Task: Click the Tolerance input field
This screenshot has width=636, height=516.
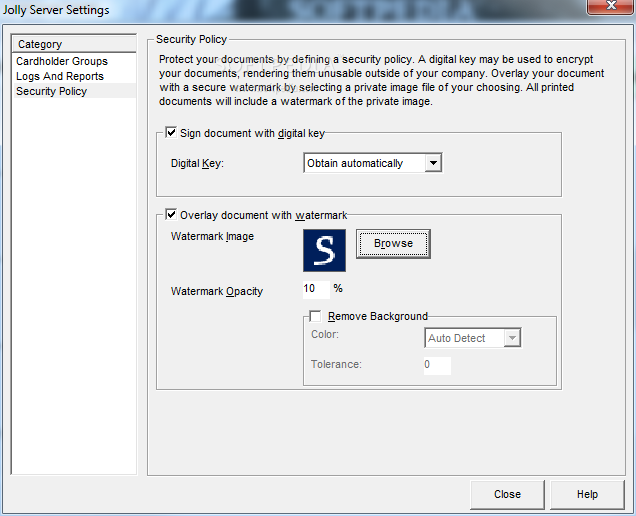Action: pos(437,365)
